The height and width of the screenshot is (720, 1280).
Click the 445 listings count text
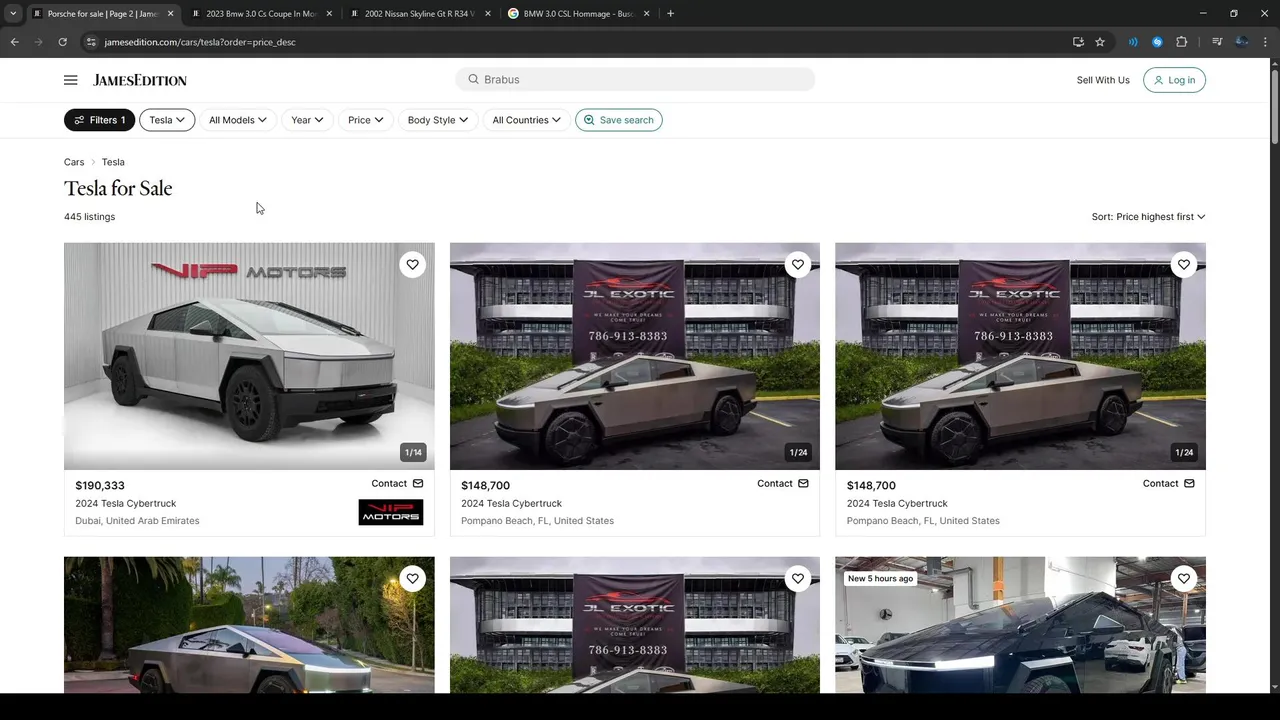click(x=89, y=217)
